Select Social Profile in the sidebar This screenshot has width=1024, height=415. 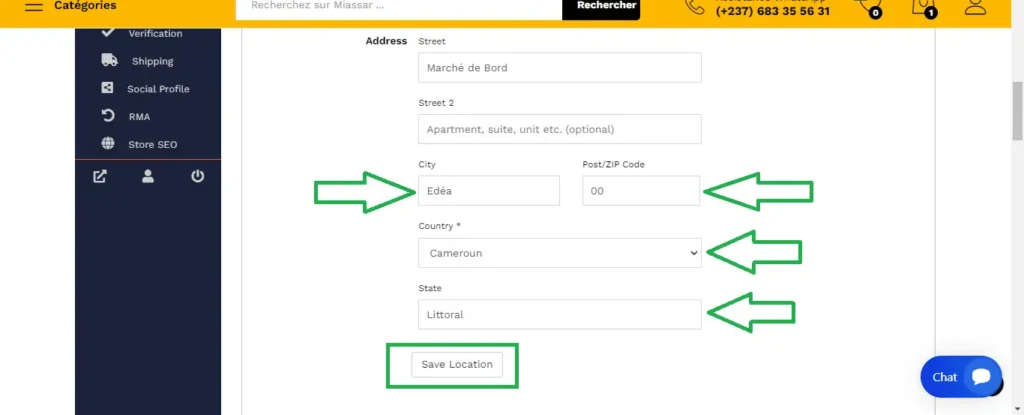tap(157, 89)
